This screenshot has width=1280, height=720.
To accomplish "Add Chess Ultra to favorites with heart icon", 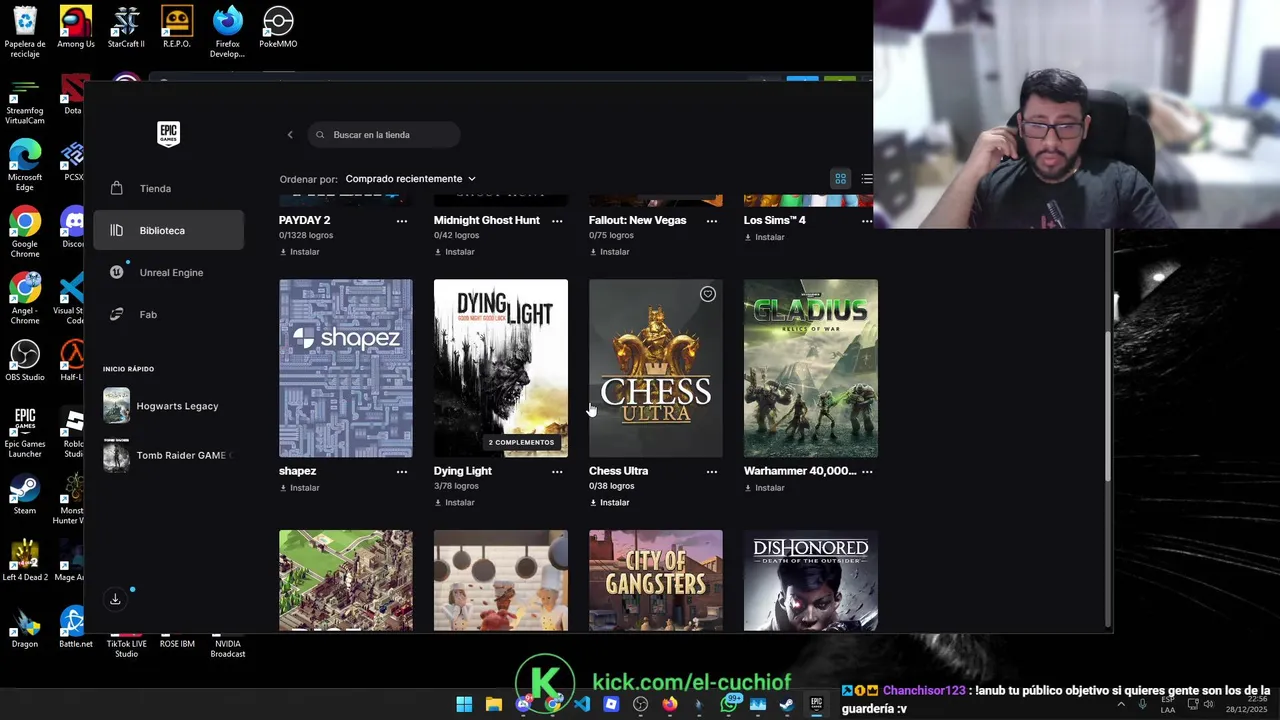I will [x=707, y=294].
